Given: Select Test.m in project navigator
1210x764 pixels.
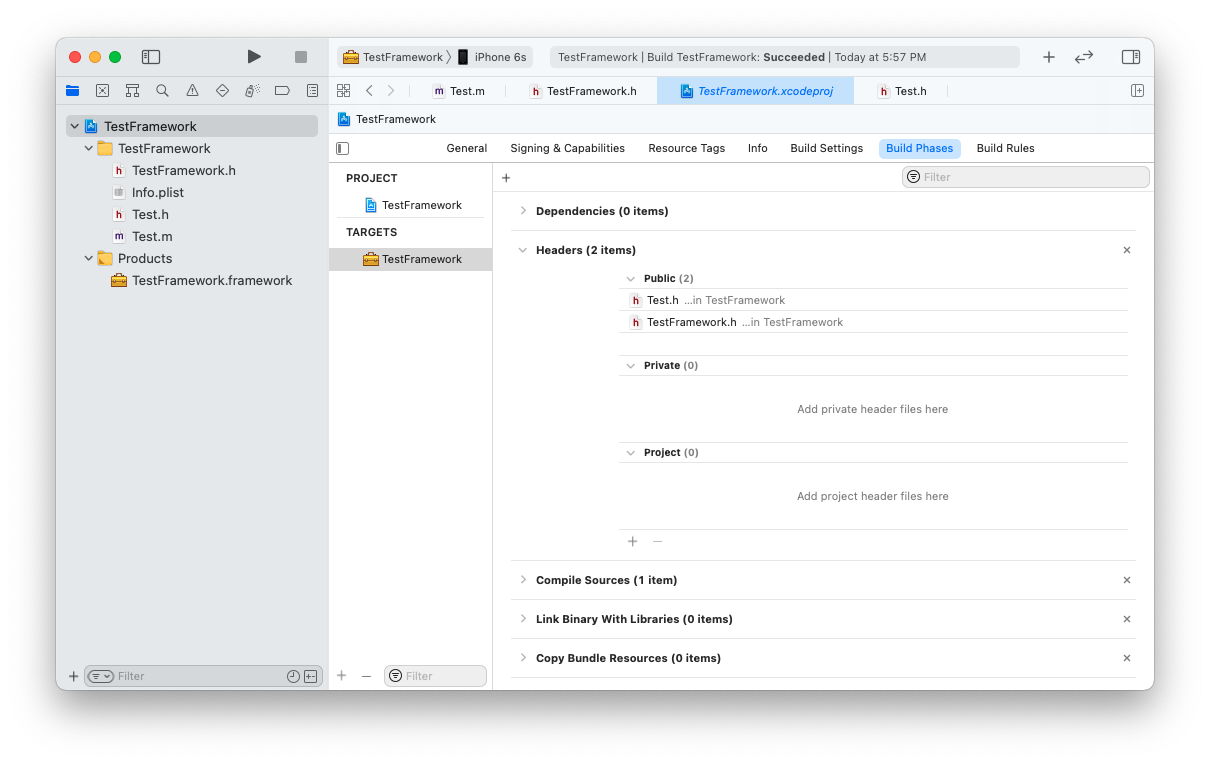Looking at the screenshot, I should [152, 236].
